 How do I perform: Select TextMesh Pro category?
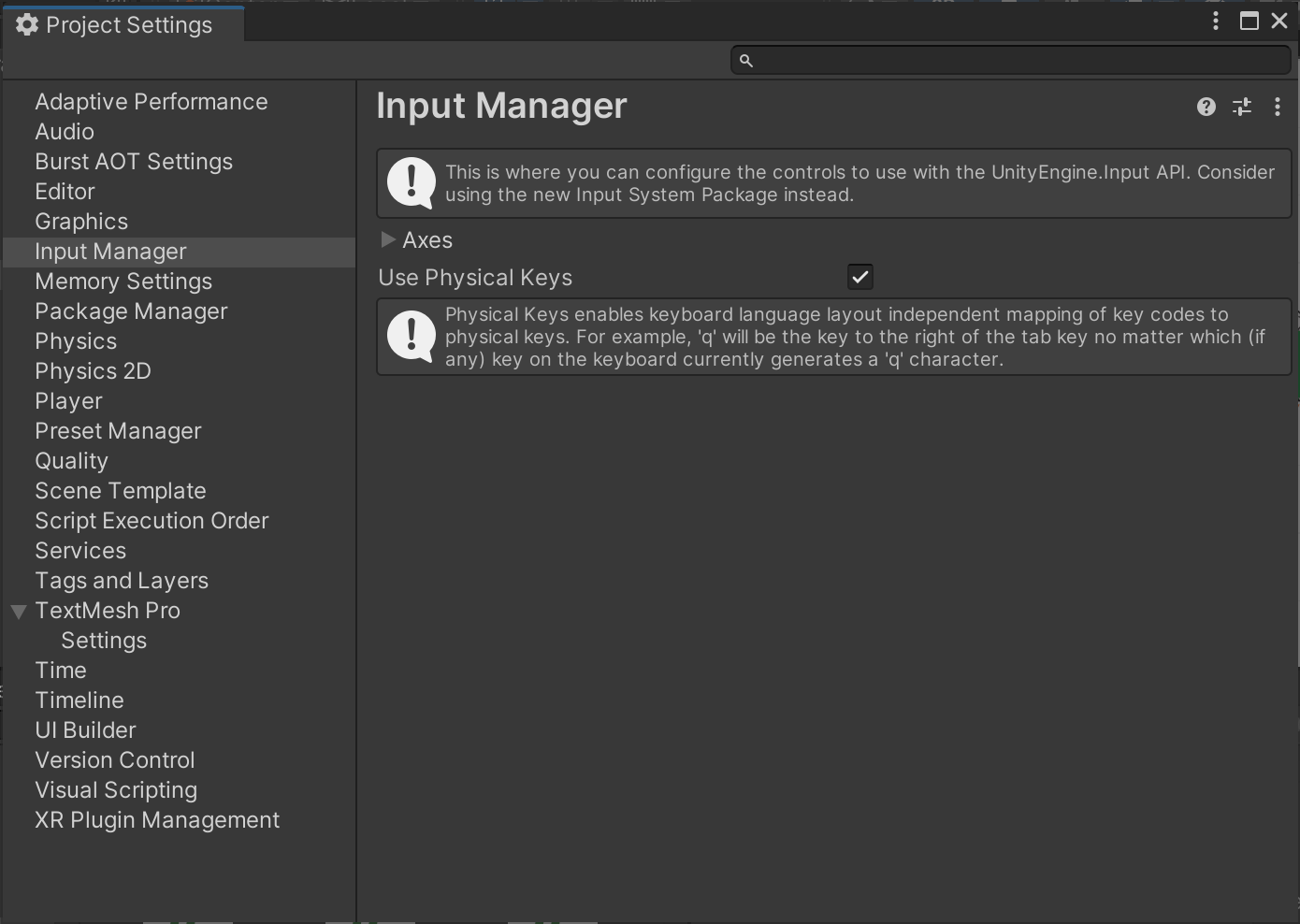pos(108,611)
